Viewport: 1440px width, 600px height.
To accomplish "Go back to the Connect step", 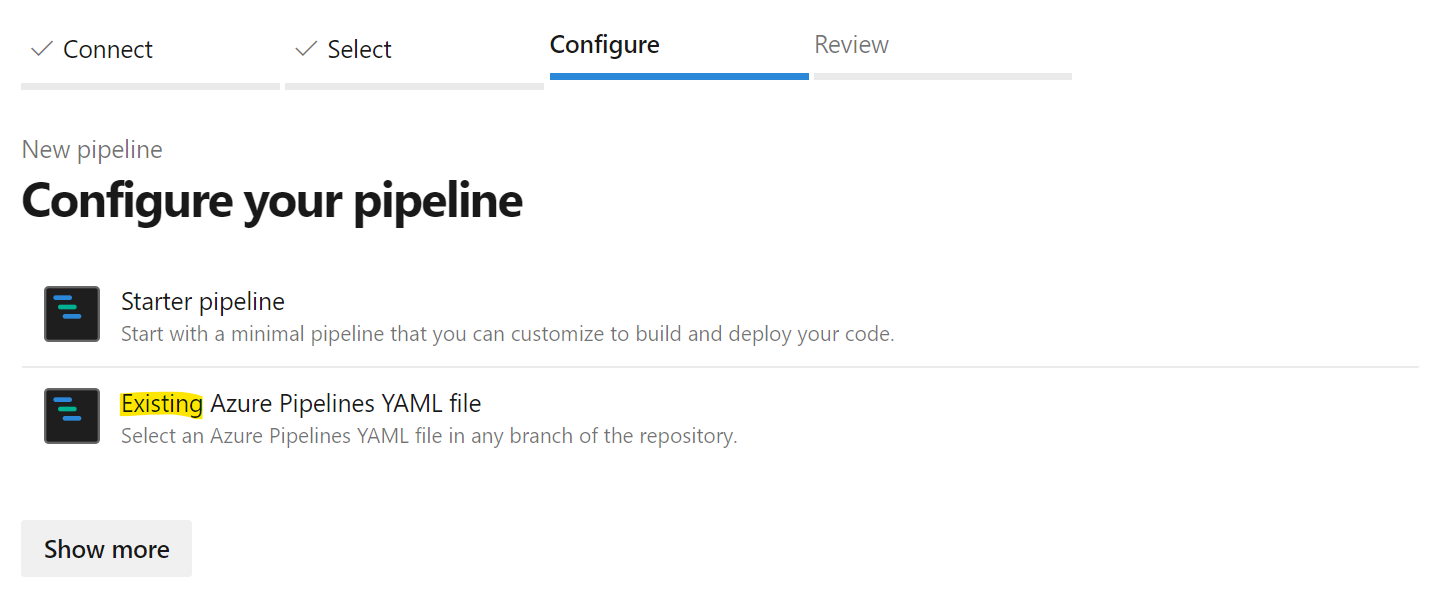I will tap(107, 50).
